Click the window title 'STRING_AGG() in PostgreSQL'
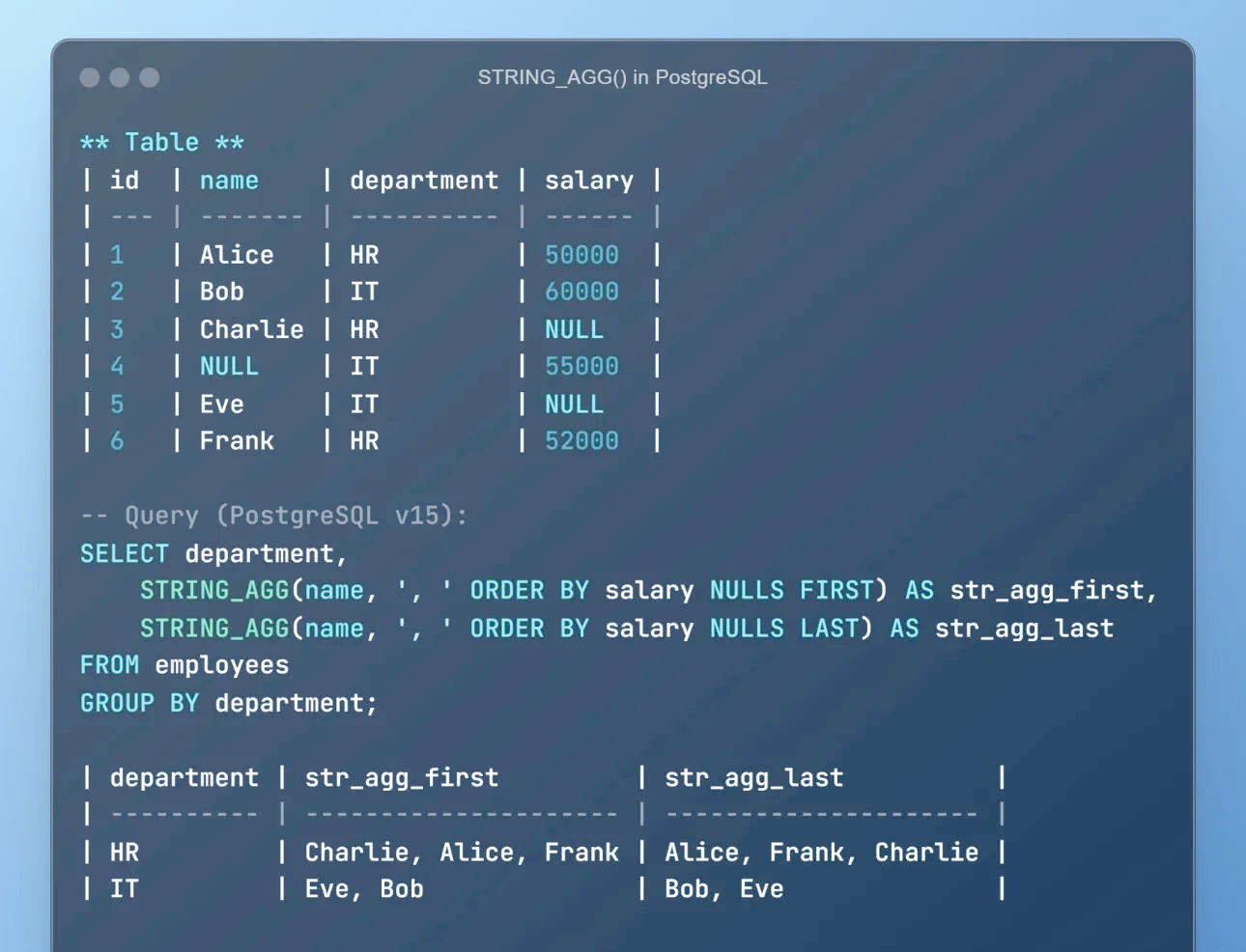Screen dimensions: 1246x952 (622, 77)
